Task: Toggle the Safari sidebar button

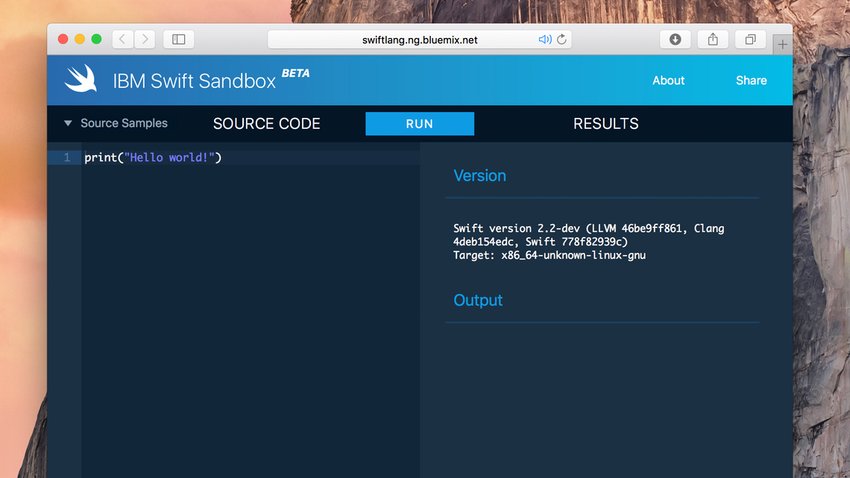Action: click(x=178, y=40)
